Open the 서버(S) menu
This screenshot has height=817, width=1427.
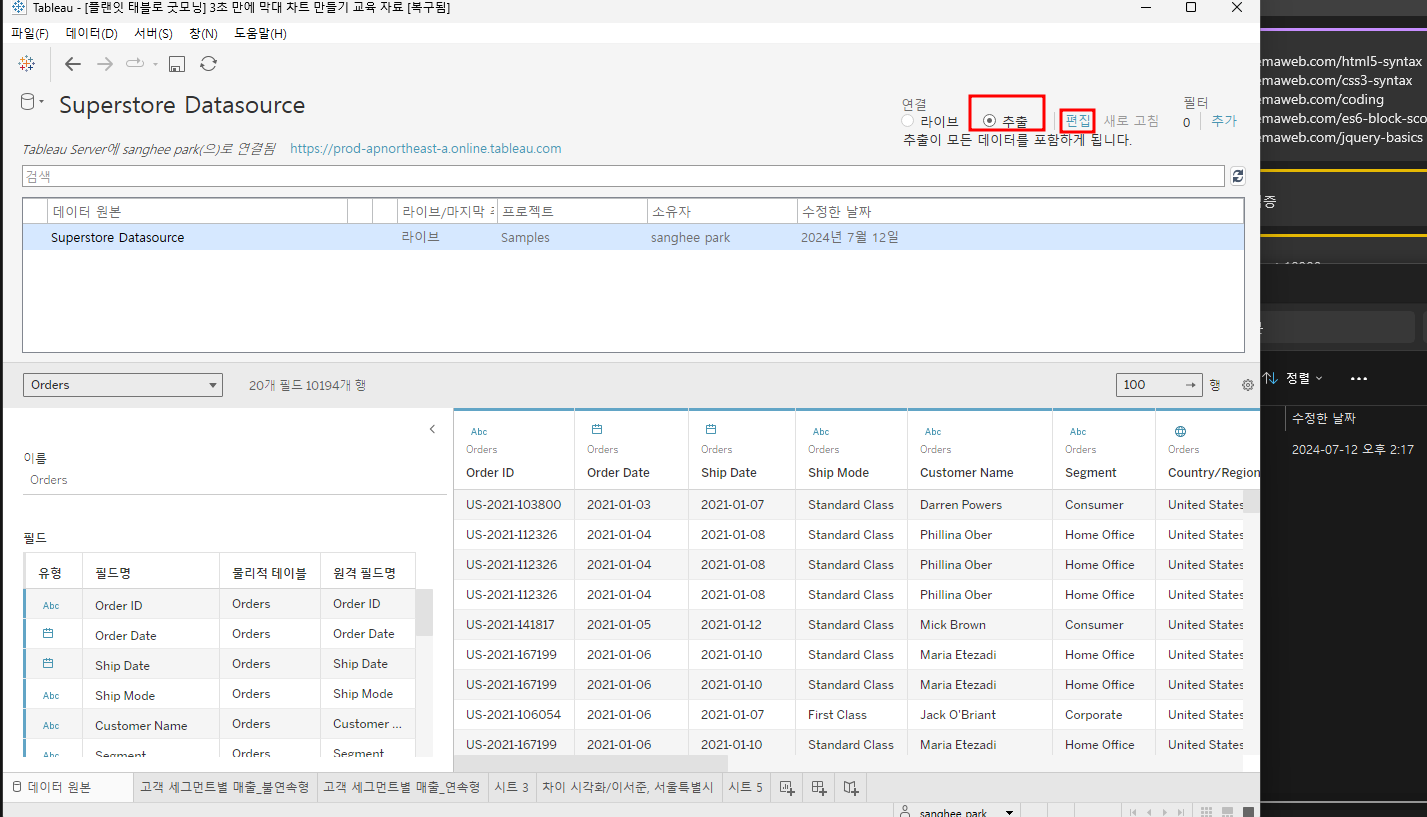tap(153, 33)
